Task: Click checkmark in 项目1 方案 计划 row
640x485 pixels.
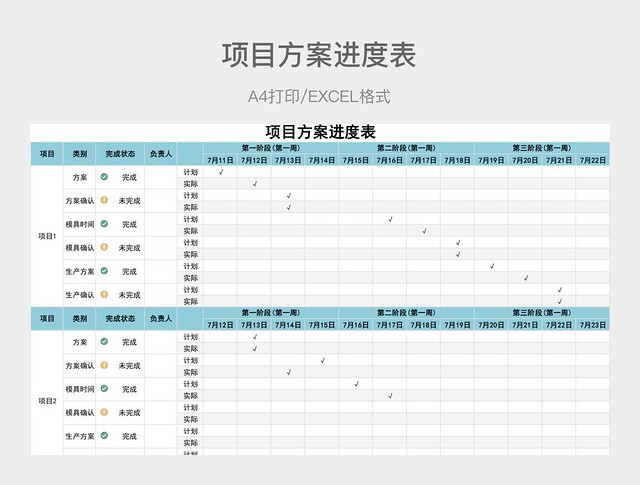Action: (221, 172)
